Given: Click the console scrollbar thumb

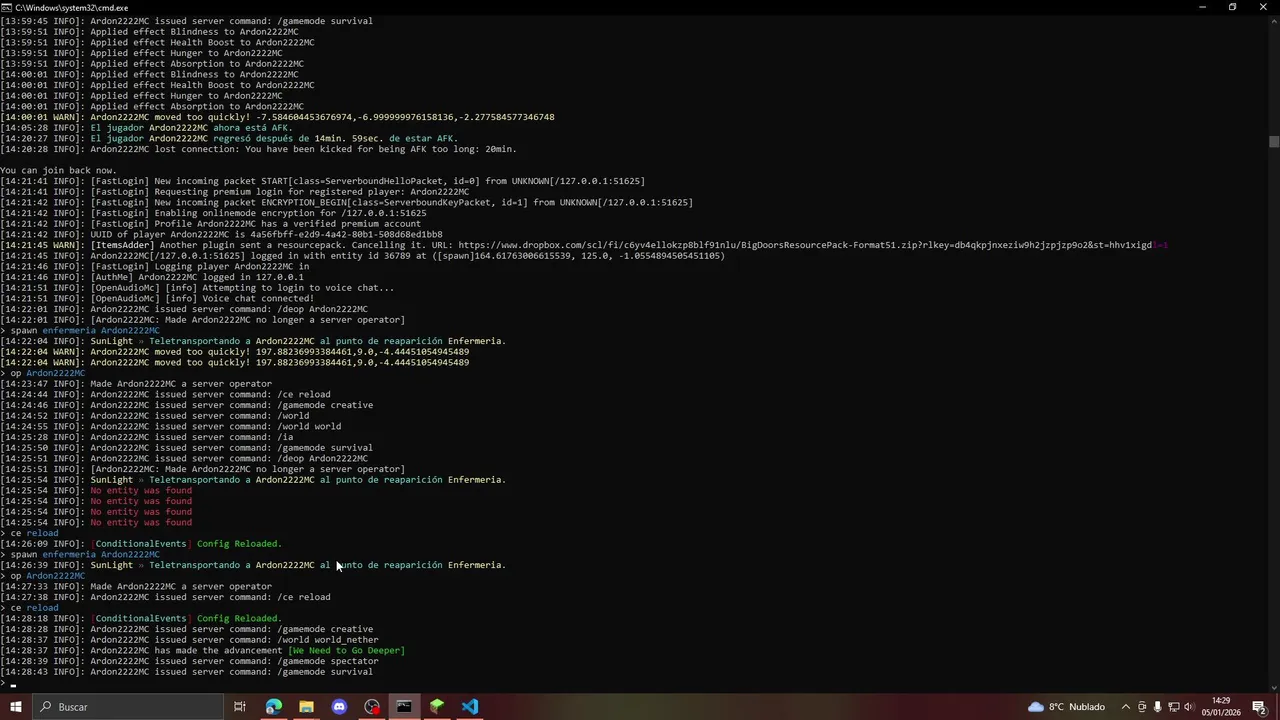Looking at the screenshot, I should 1273,142.
